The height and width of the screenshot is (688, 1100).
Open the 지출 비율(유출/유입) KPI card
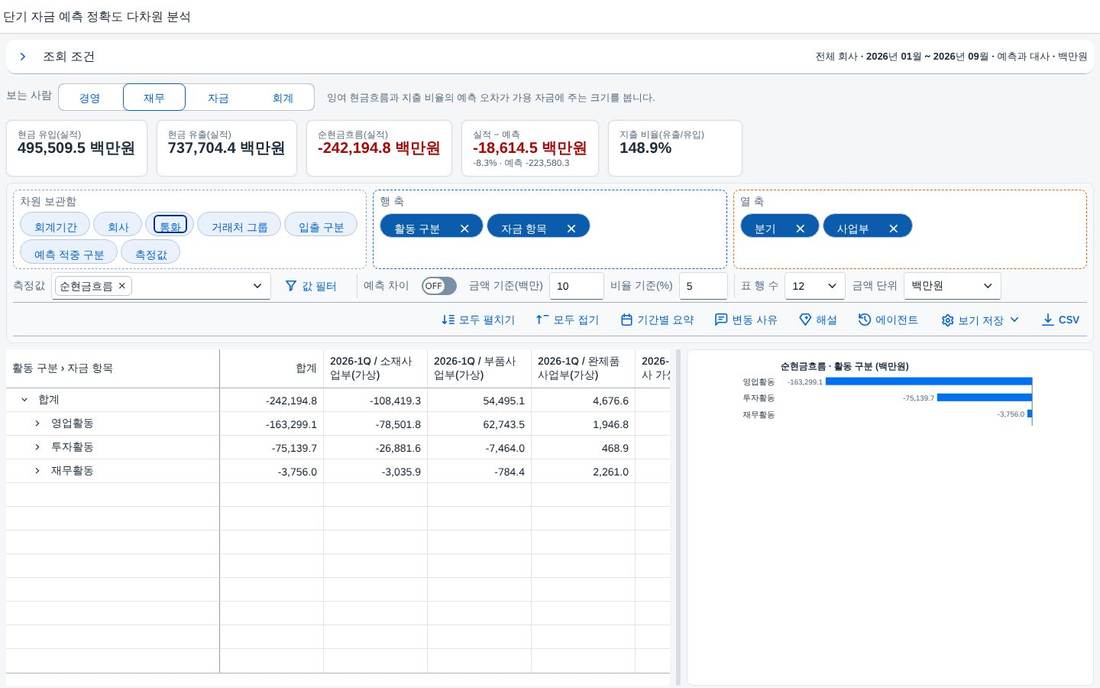pyautogui.click(x=675, y=148)
